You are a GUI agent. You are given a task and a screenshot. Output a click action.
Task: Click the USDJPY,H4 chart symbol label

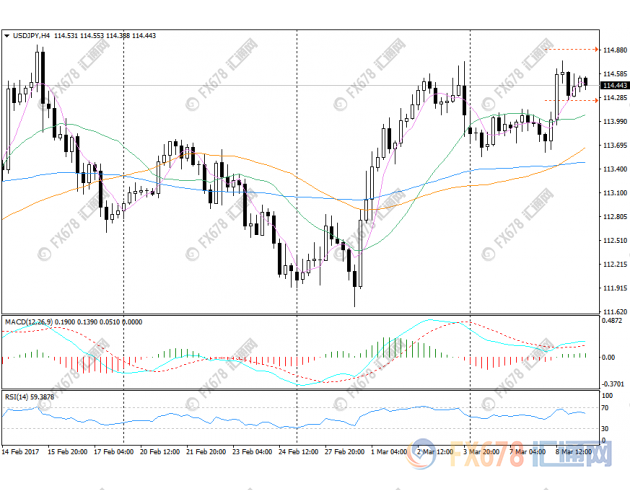[x=29, y=36]
